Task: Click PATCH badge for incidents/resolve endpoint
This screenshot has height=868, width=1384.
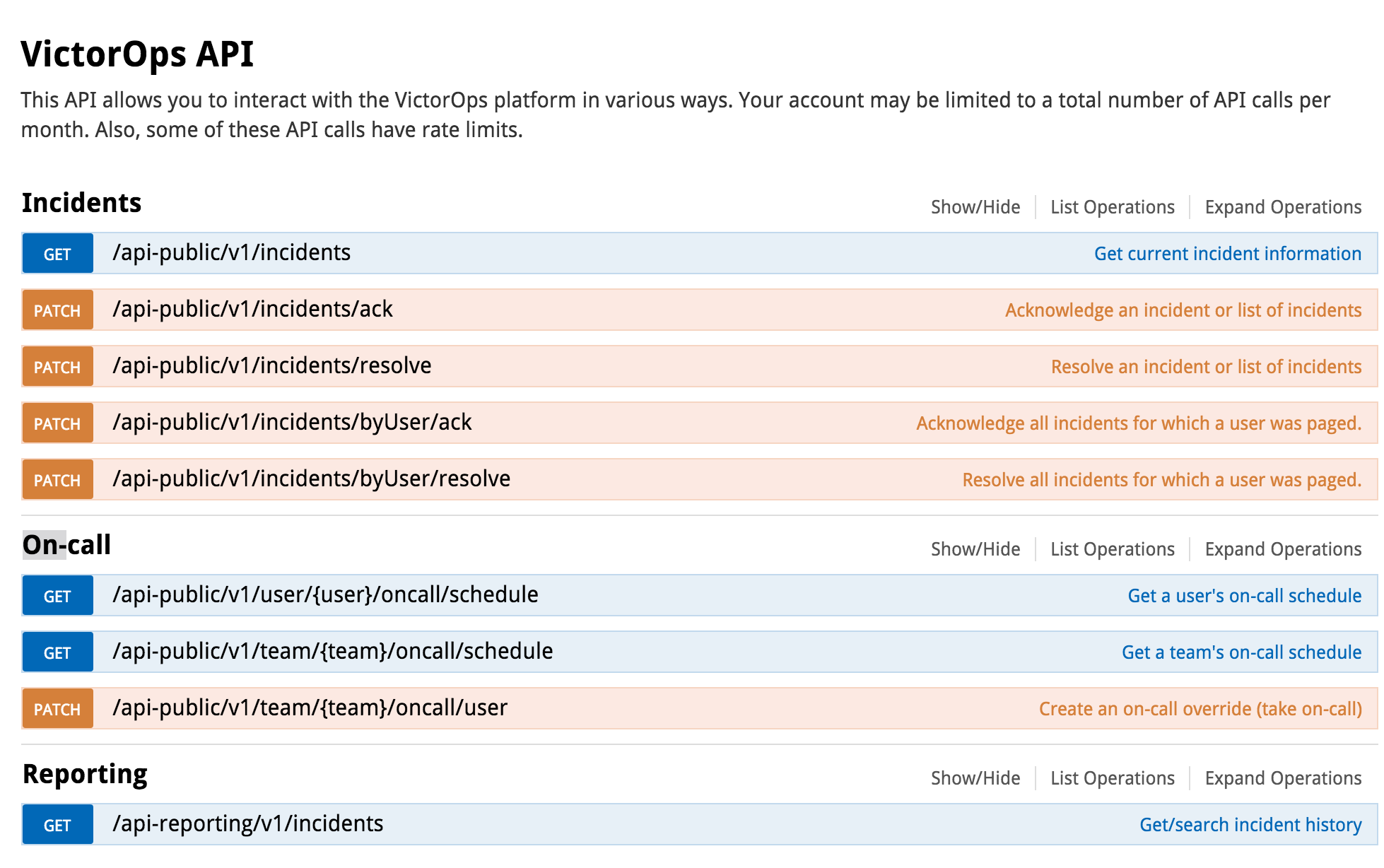Action: tap(57, 367)
